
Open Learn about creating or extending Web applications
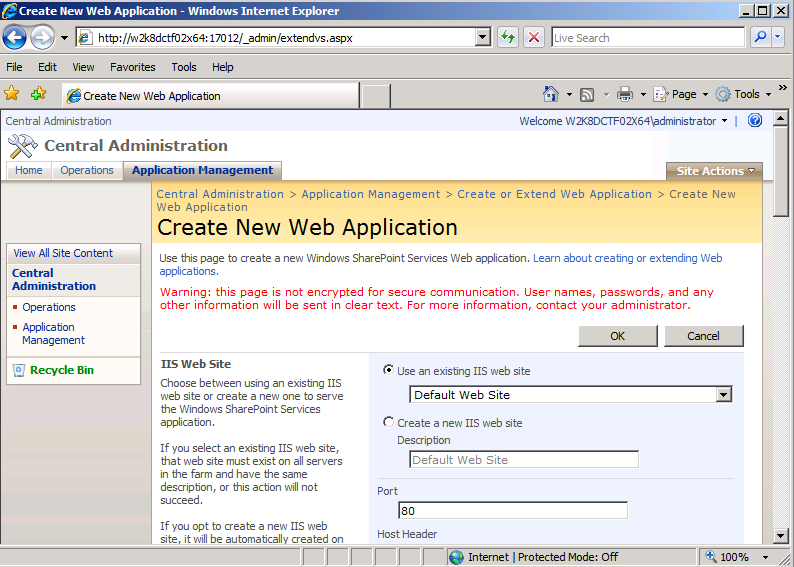[x=441, y=264]
